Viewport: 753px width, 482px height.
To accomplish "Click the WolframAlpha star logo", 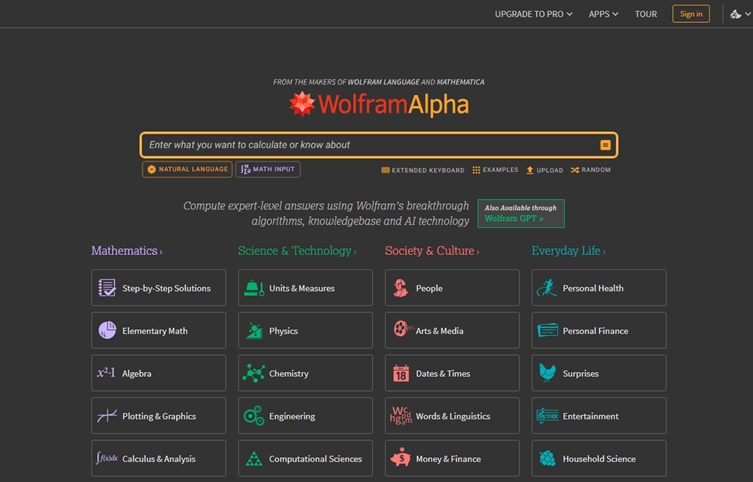I will pyautogui.click(x=302, y=104).
